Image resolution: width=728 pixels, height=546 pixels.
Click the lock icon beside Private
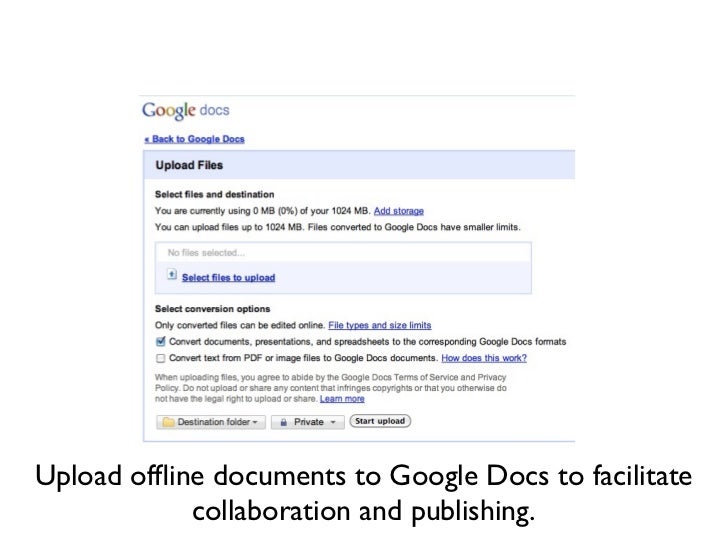[x=283, y=422]
